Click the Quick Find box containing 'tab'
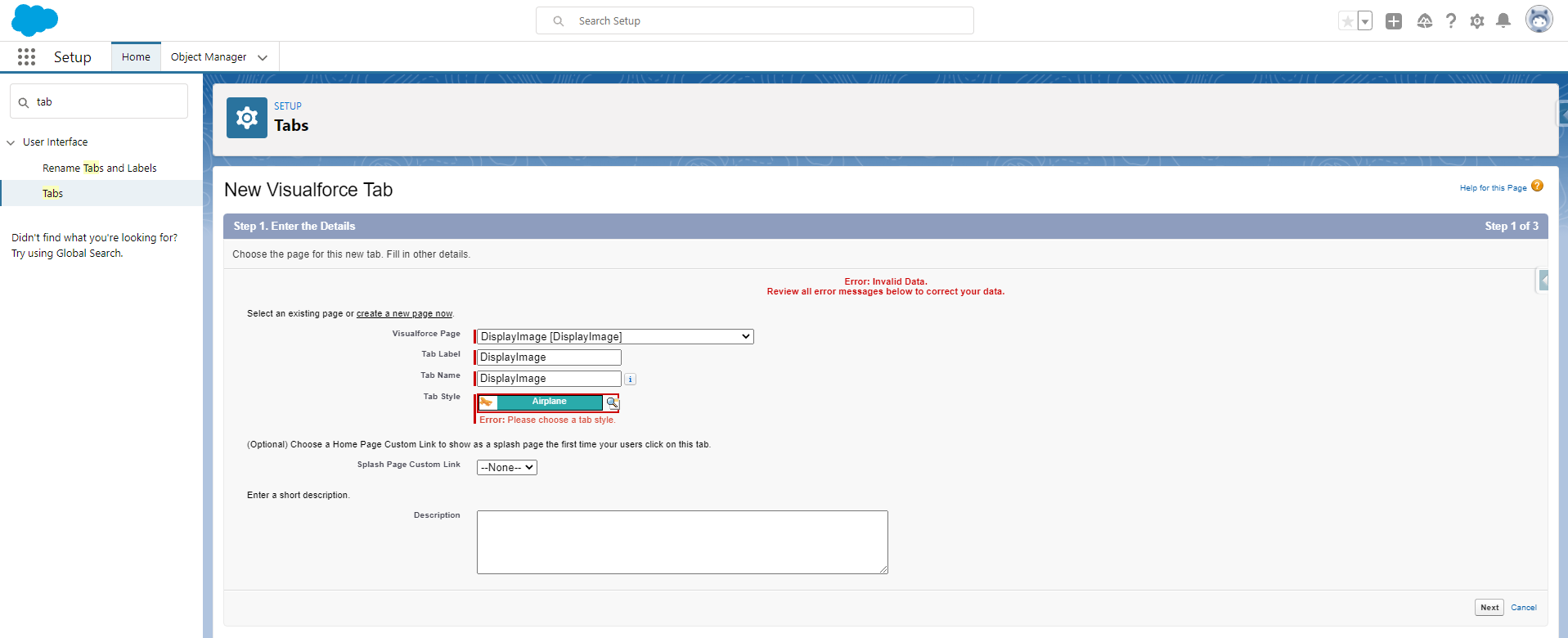Image resolution: width=1568 pixels, height=638 pixels. (99, 102)
